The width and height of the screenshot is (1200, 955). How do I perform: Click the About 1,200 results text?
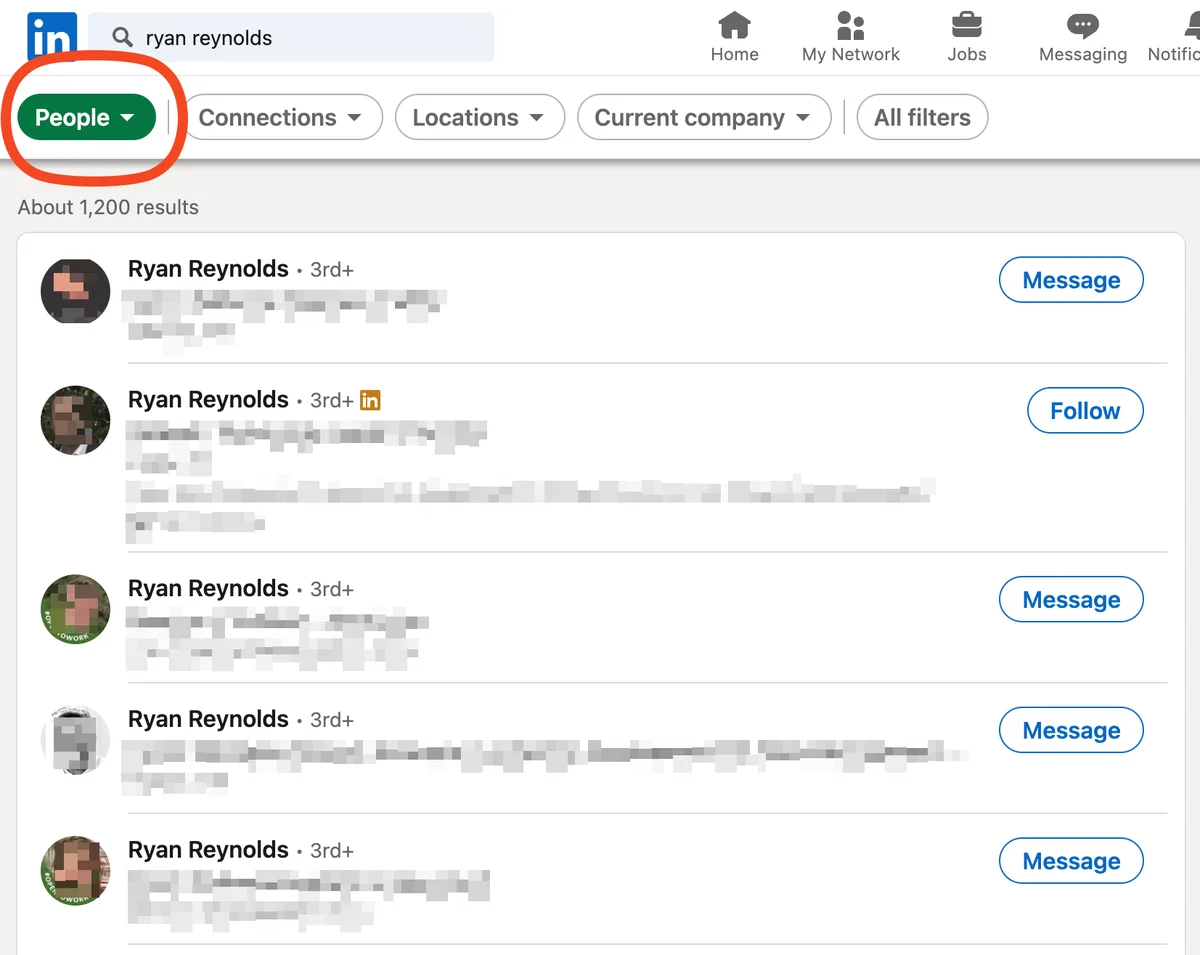pos(108,208)
